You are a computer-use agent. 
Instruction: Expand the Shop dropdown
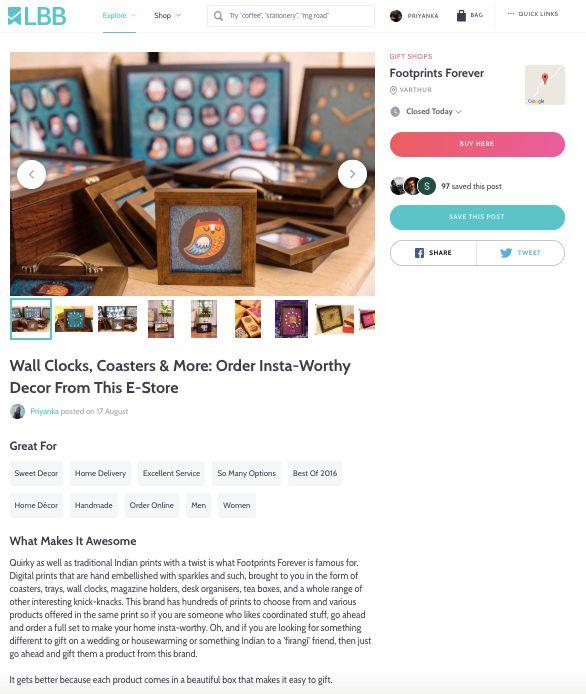coord(168,15)
